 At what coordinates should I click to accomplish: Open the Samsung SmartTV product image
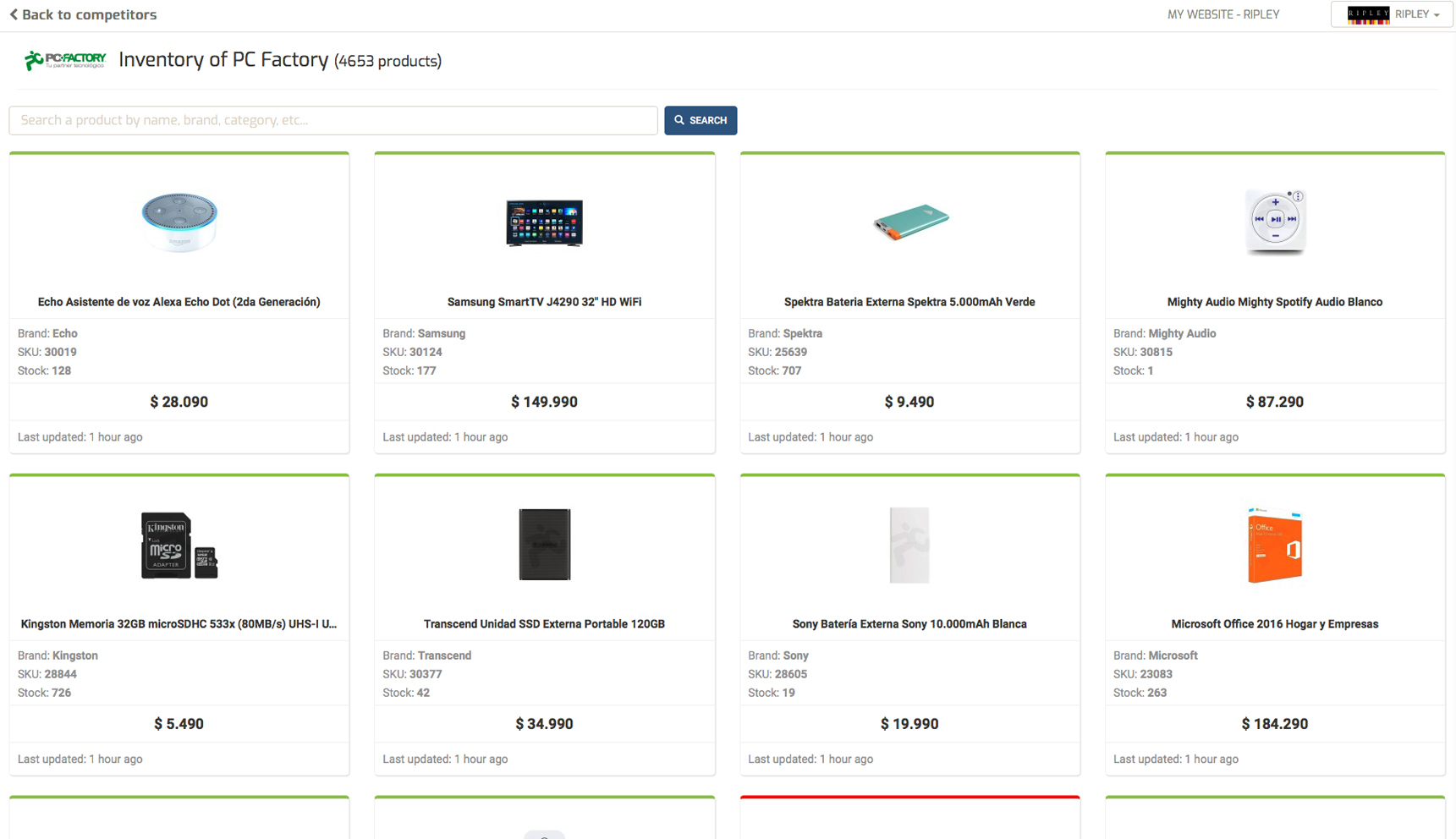point(544,222)
